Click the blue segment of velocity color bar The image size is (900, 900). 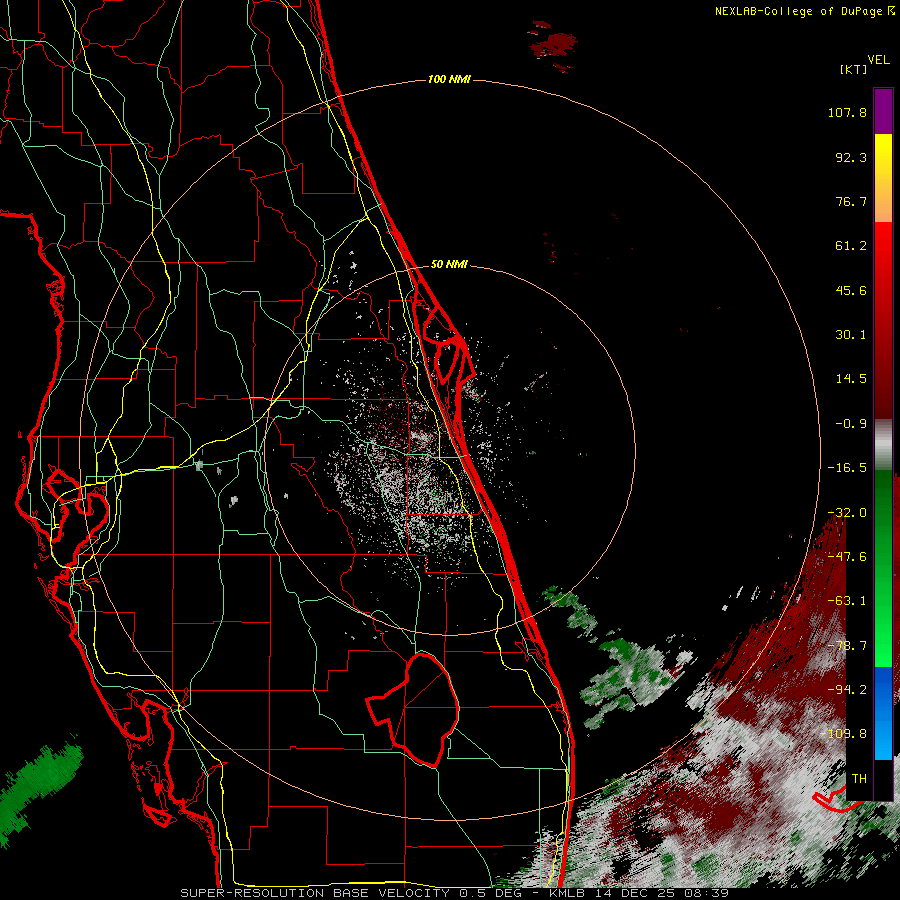pyautogui.click(x=883, y=713)
